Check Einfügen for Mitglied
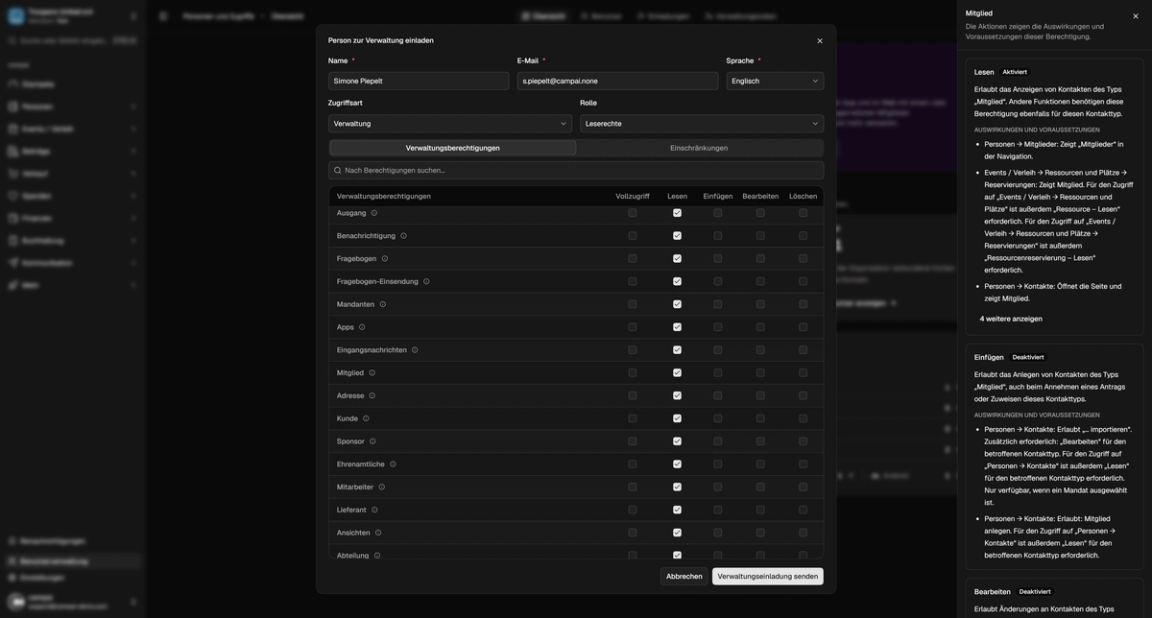1152x618 pixels. point(718,373)
